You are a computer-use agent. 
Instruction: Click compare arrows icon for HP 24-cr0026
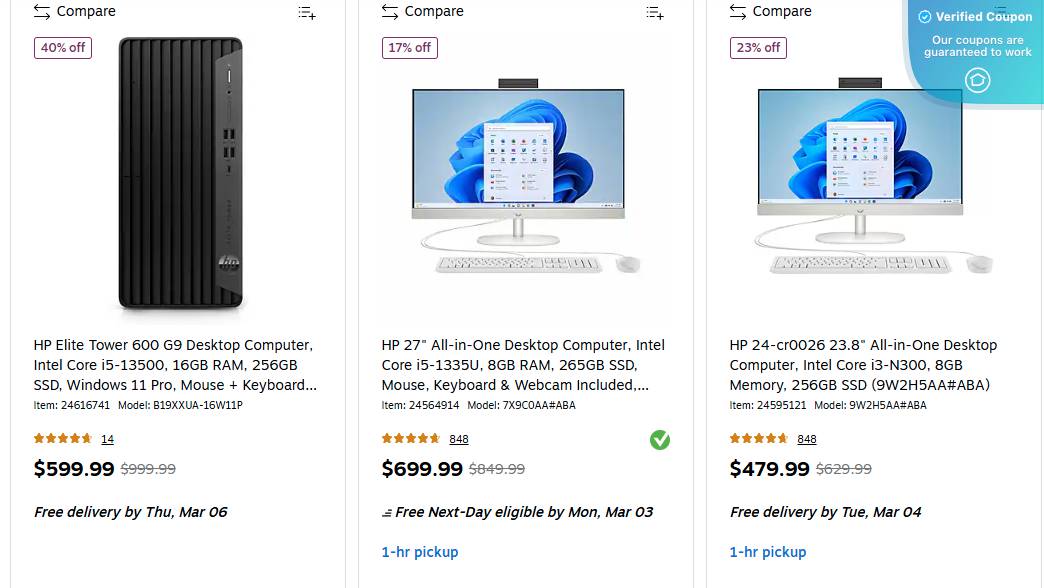point(738,12)
